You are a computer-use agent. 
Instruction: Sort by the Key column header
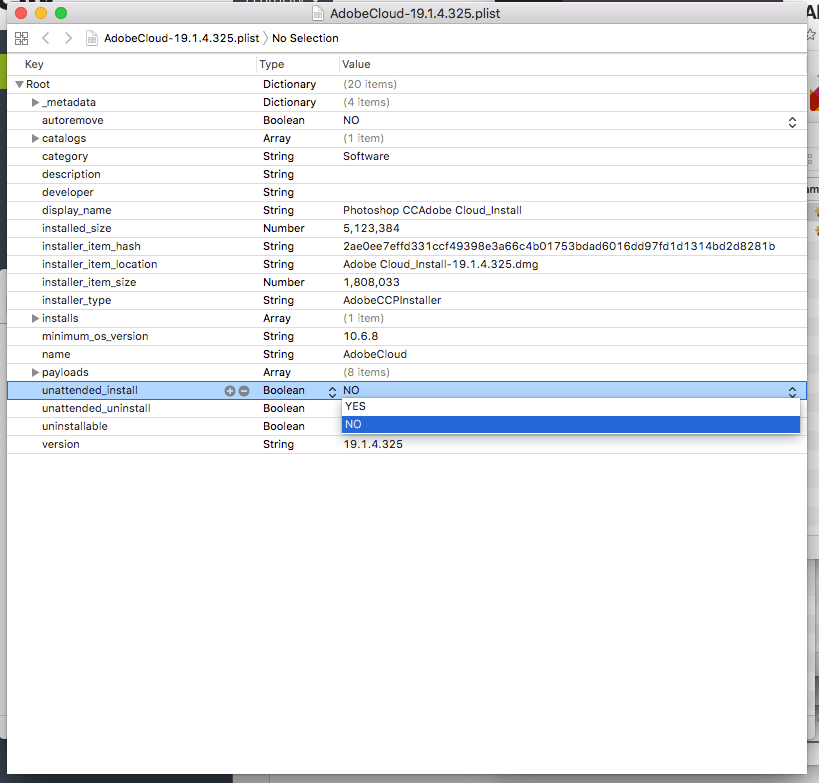coord(34,64)
